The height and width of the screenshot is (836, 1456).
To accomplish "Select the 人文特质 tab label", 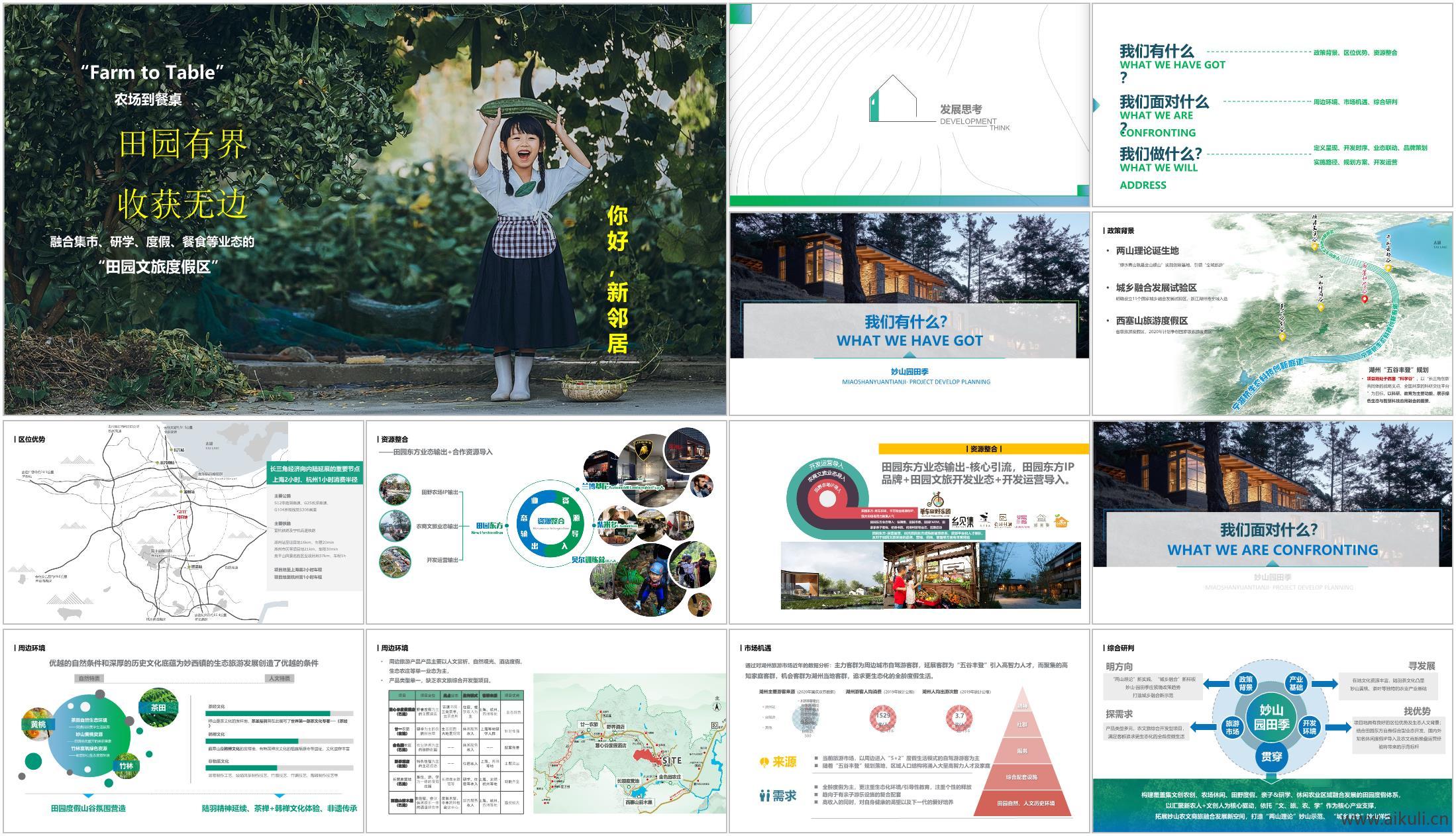I will (x=280, y=678).
